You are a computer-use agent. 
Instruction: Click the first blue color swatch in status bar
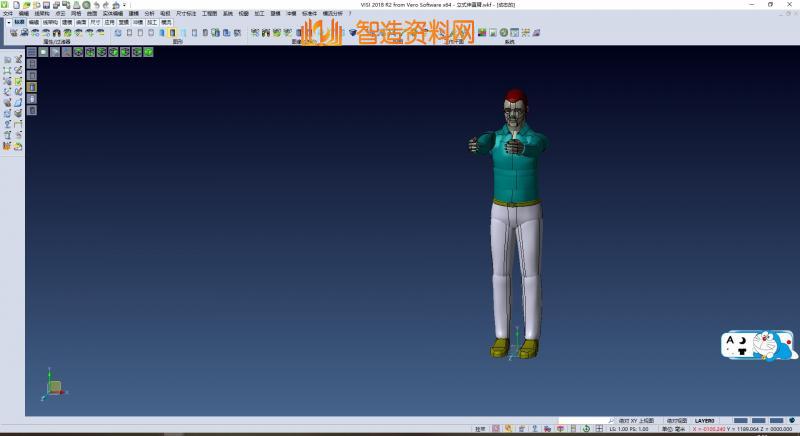[741, 421]
